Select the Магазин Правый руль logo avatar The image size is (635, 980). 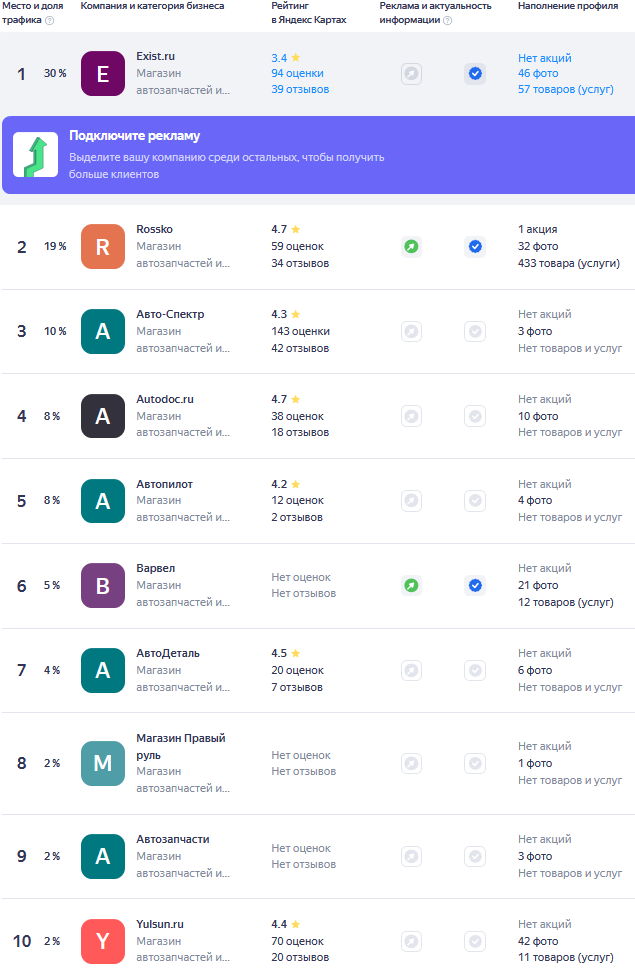pyautogui.click(x=103, y=763)
